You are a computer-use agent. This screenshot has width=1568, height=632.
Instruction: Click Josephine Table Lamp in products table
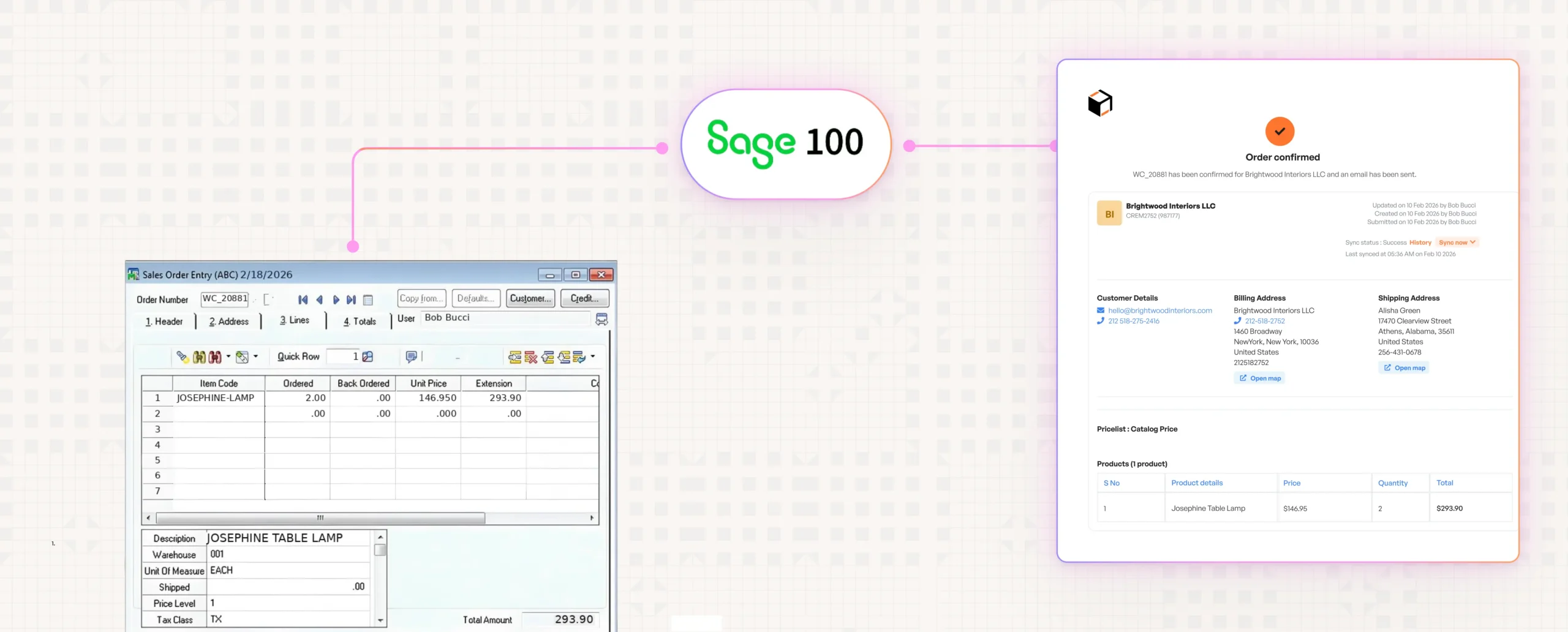coord(1208,508)
